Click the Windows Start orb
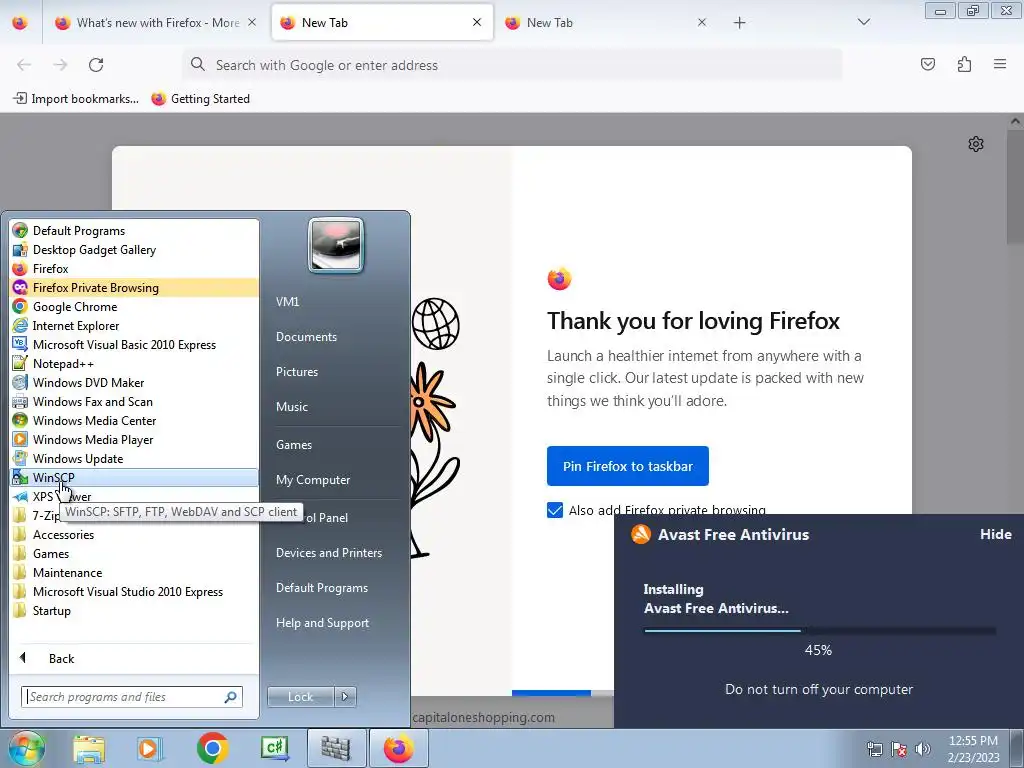The width and height of the screenshot is (1024, 768). coord(26,748)
